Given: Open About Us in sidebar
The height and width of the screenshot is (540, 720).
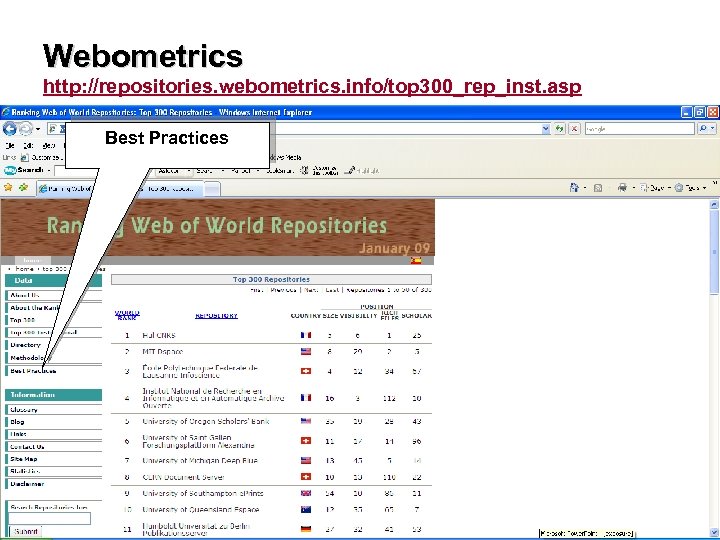Looking at the screenshot, I should click(25, 295).
